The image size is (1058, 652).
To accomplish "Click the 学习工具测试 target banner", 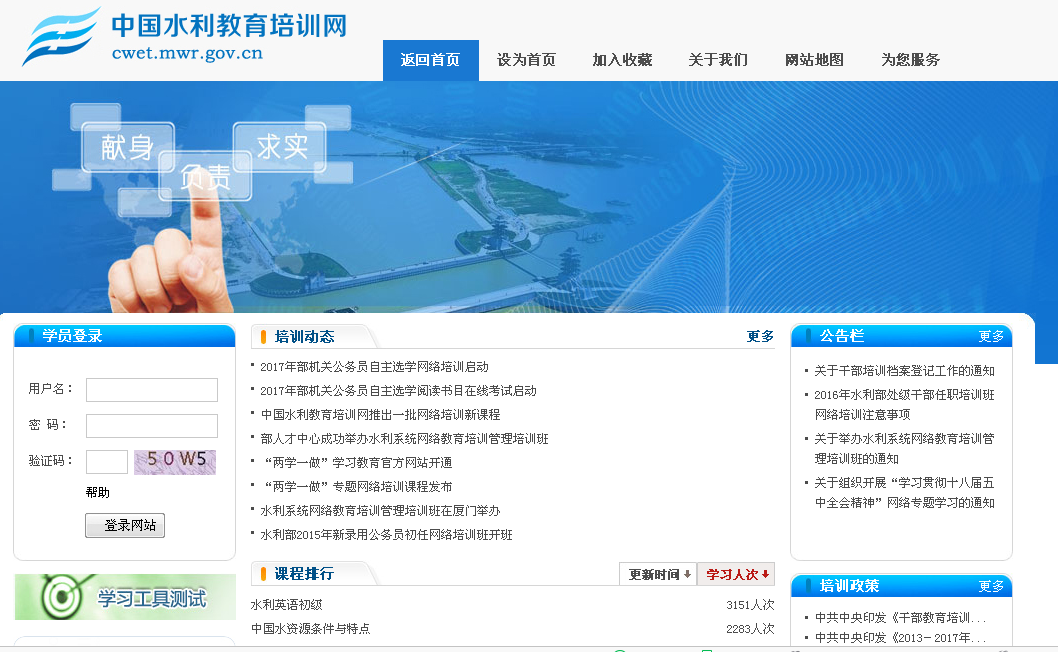I will pyautogui.click(x=125, y=597).
